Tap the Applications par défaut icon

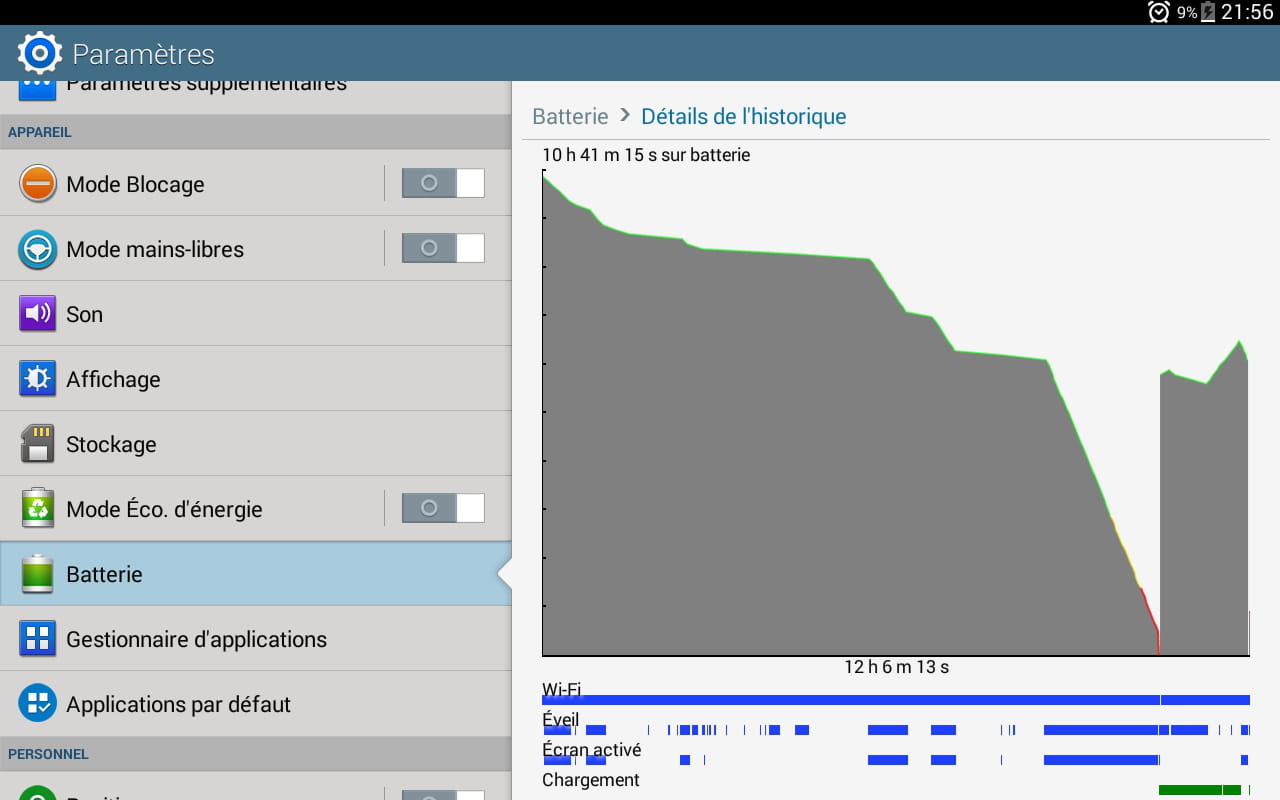click(38, 704)
